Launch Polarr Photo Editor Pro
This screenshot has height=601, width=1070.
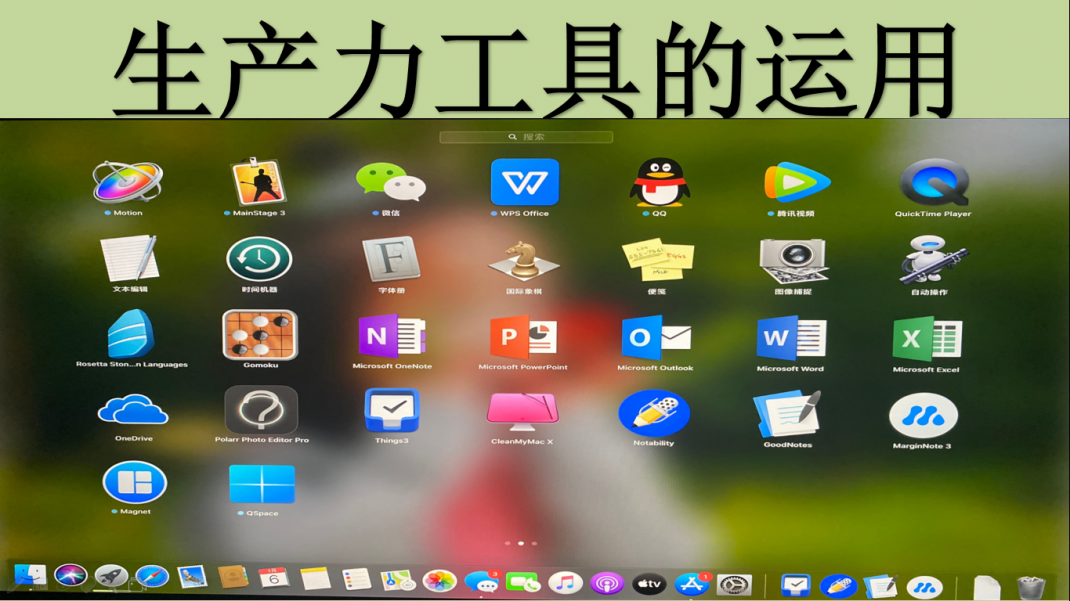261,410
